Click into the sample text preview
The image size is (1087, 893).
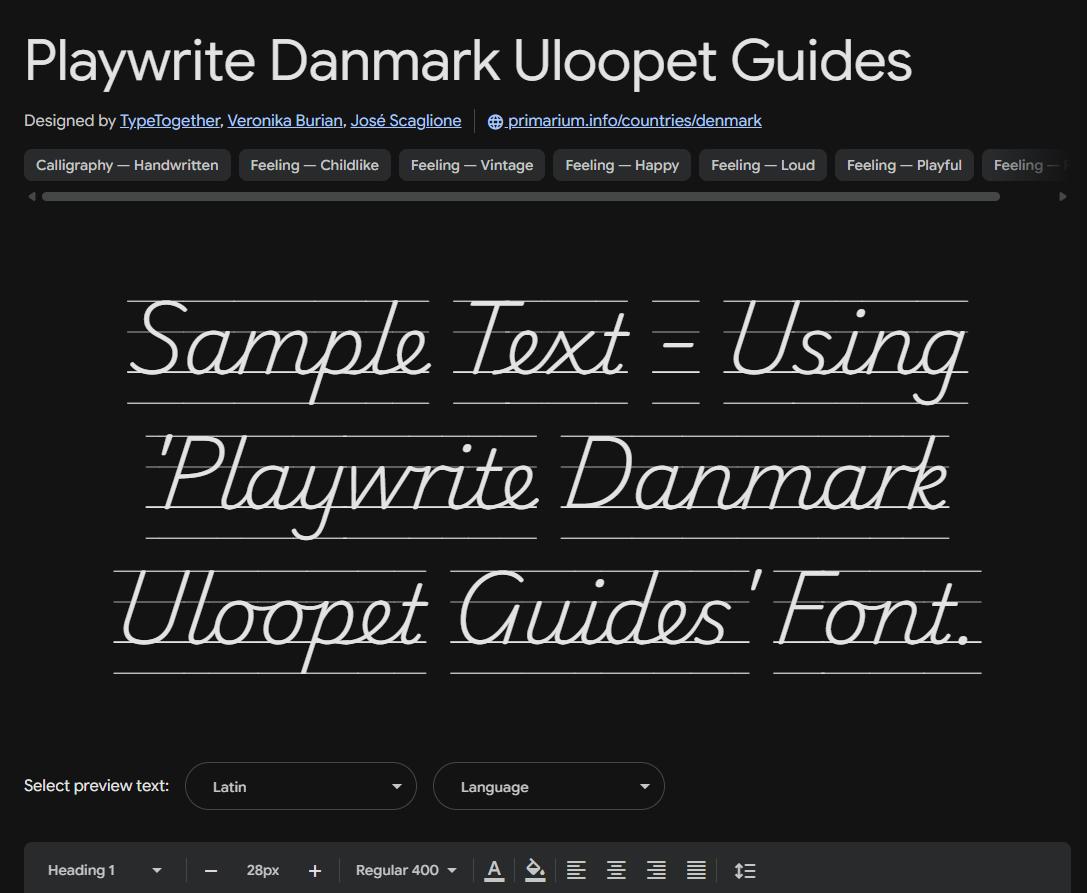(548, 485)
